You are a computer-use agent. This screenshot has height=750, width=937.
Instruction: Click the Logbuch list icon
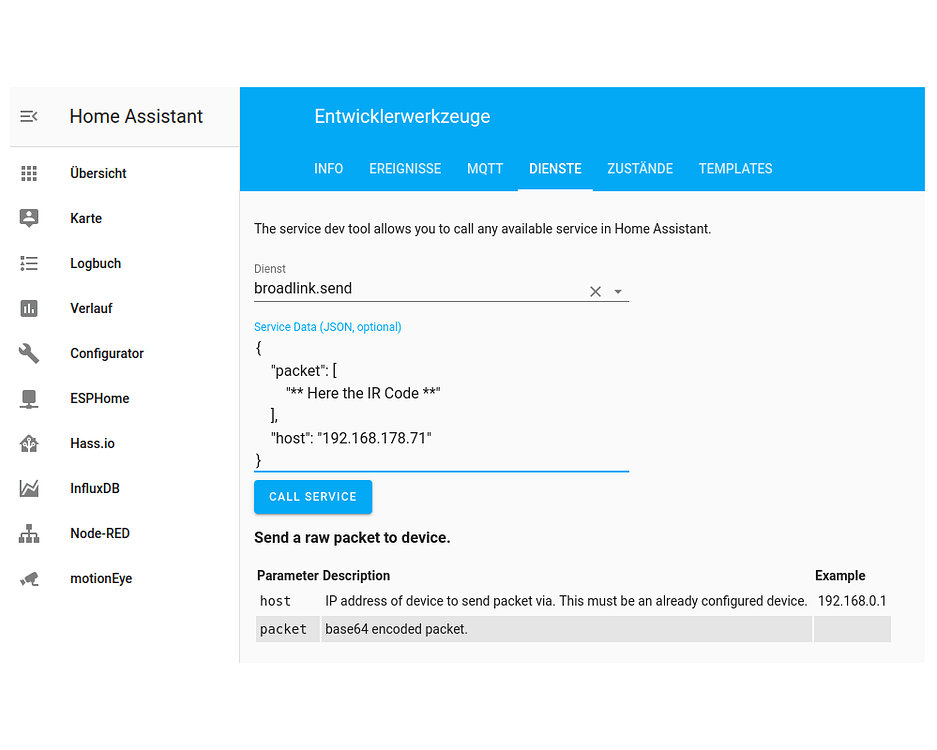pos(29,264)
